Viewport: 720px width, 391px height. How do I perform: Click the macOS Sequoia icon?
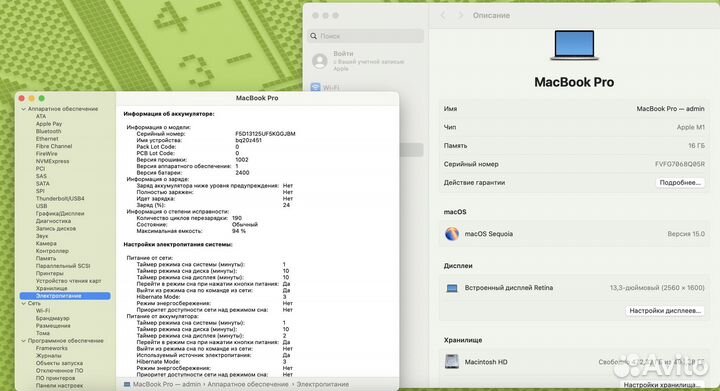tap(452, 234)
